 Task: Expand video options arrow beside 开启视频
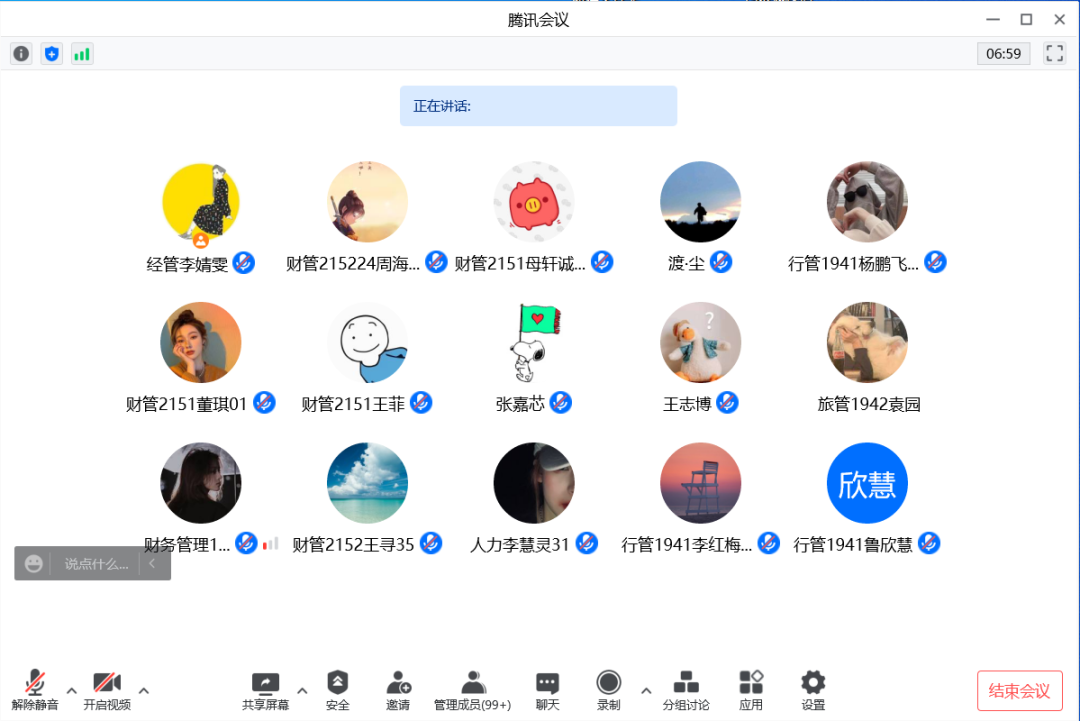coord(144,690)
